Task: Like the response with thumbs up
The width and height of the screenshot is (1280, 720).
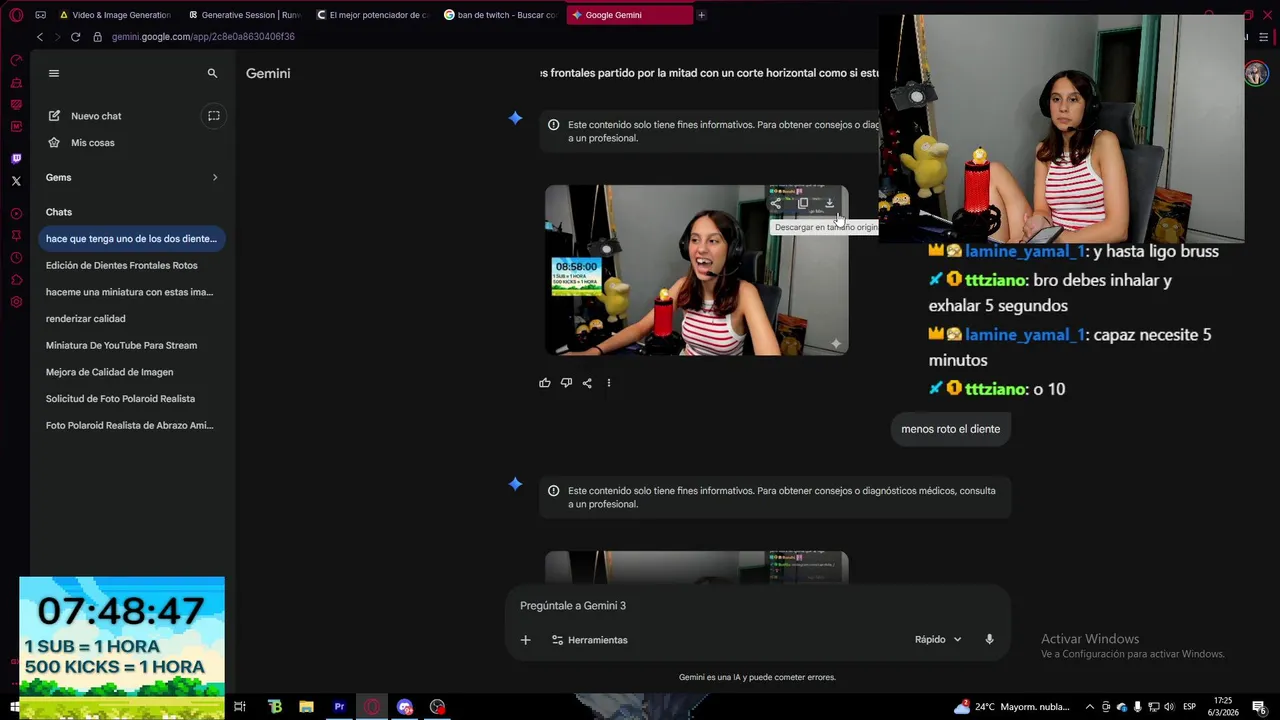Action: 545,383
